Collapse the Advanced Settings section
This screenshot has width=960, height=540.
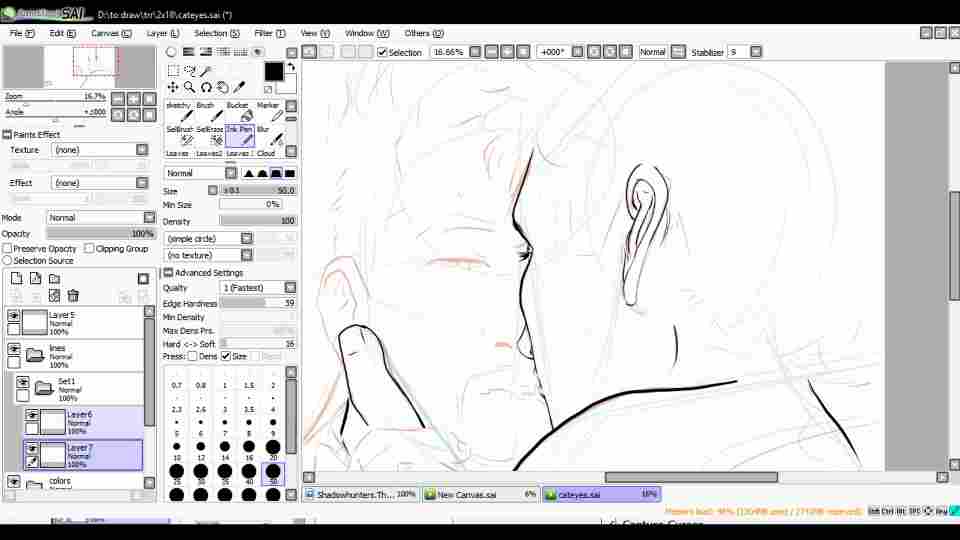[168, 272]
